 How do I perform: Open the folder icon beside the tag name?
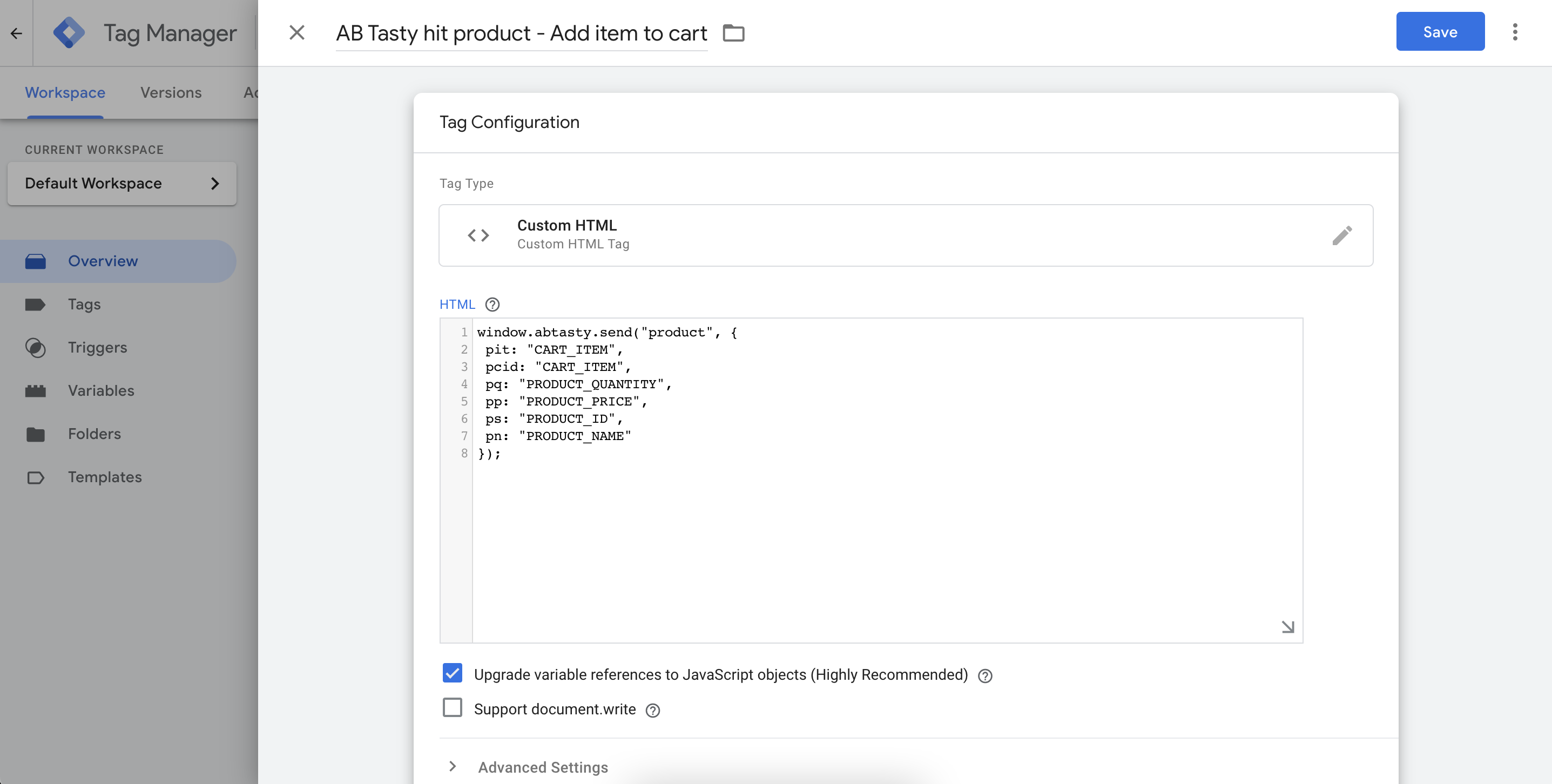(x=733, y=32)
